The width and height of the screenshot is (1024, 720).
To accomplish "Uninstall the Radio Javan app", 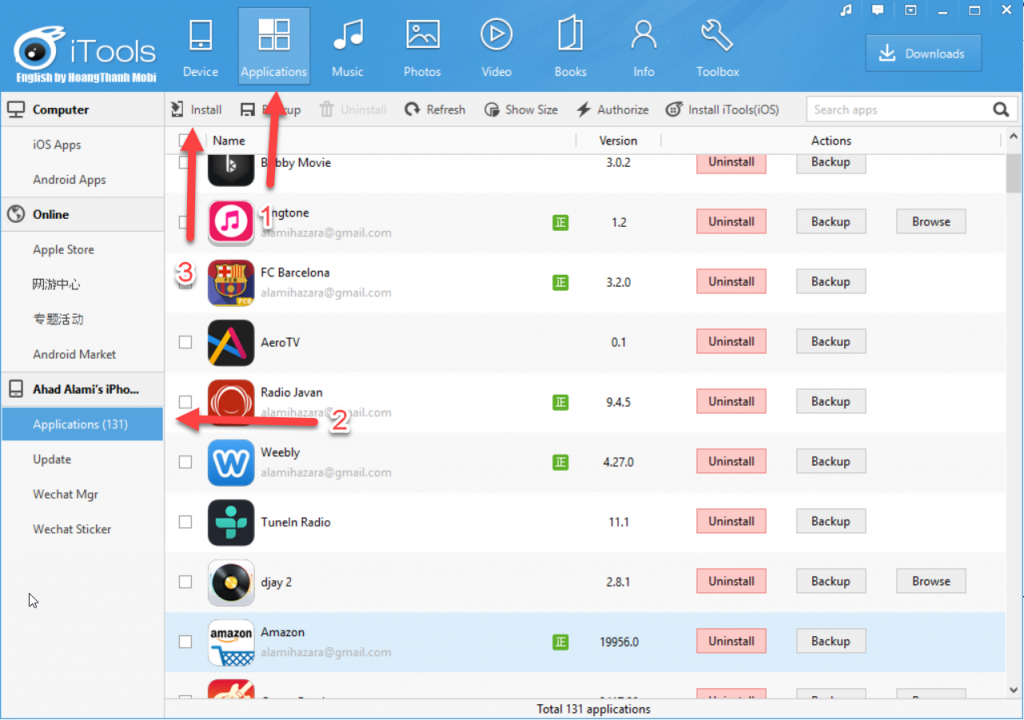I will (x=731, y=402).
